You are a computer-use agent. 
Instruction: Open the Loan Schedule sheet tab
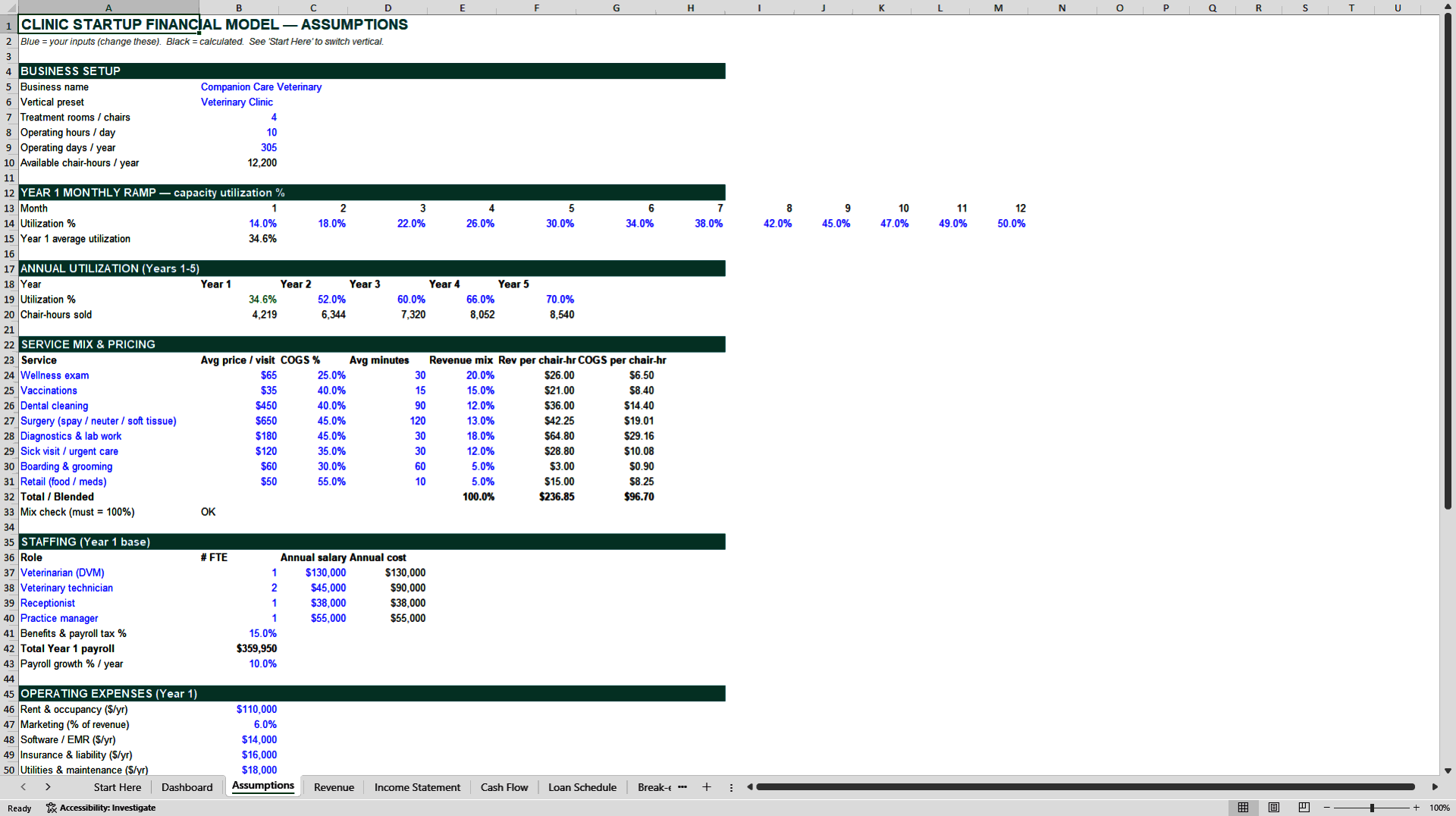pos(582,787)
